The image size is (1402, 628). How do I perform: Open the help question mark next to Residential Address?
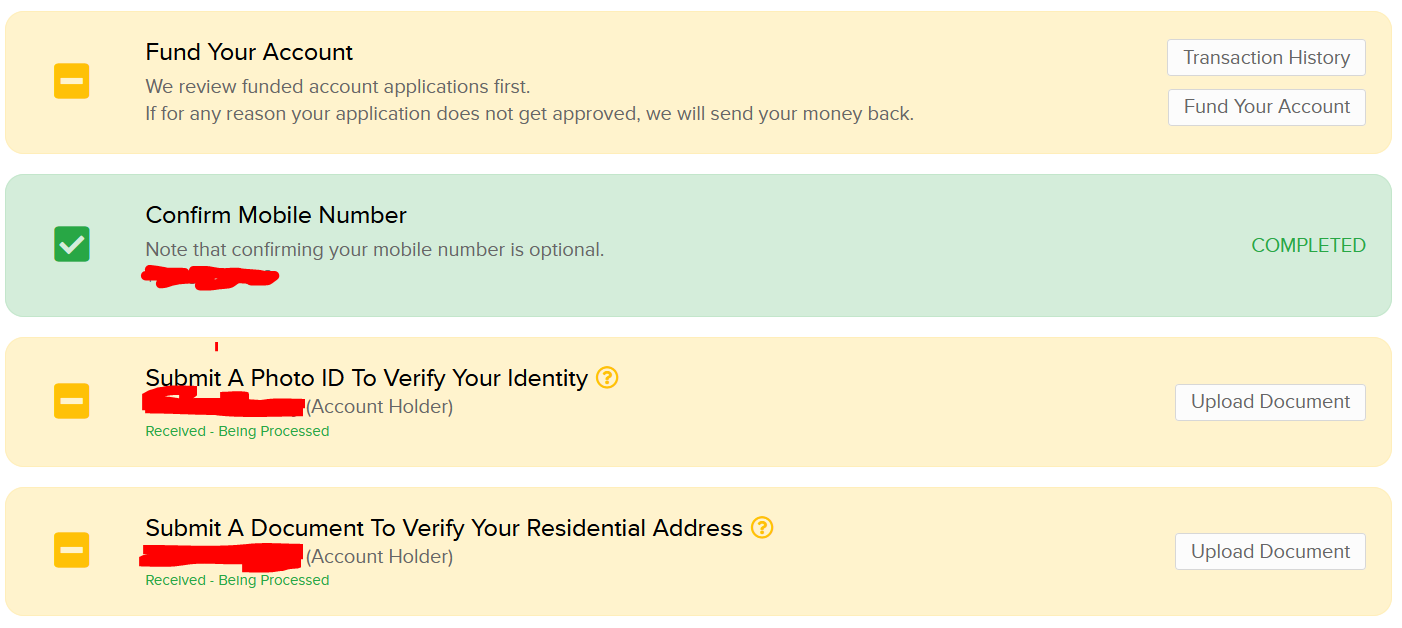pyautogui.click(x=762, y=527)
